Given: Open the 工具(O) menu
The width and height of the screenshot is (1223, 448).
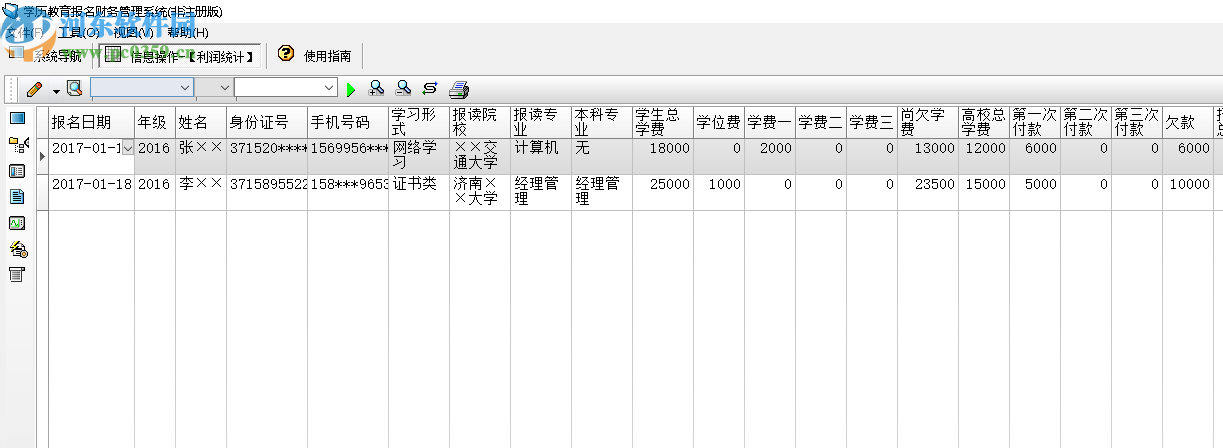Looking at the screenshot, I should point(78,33).
